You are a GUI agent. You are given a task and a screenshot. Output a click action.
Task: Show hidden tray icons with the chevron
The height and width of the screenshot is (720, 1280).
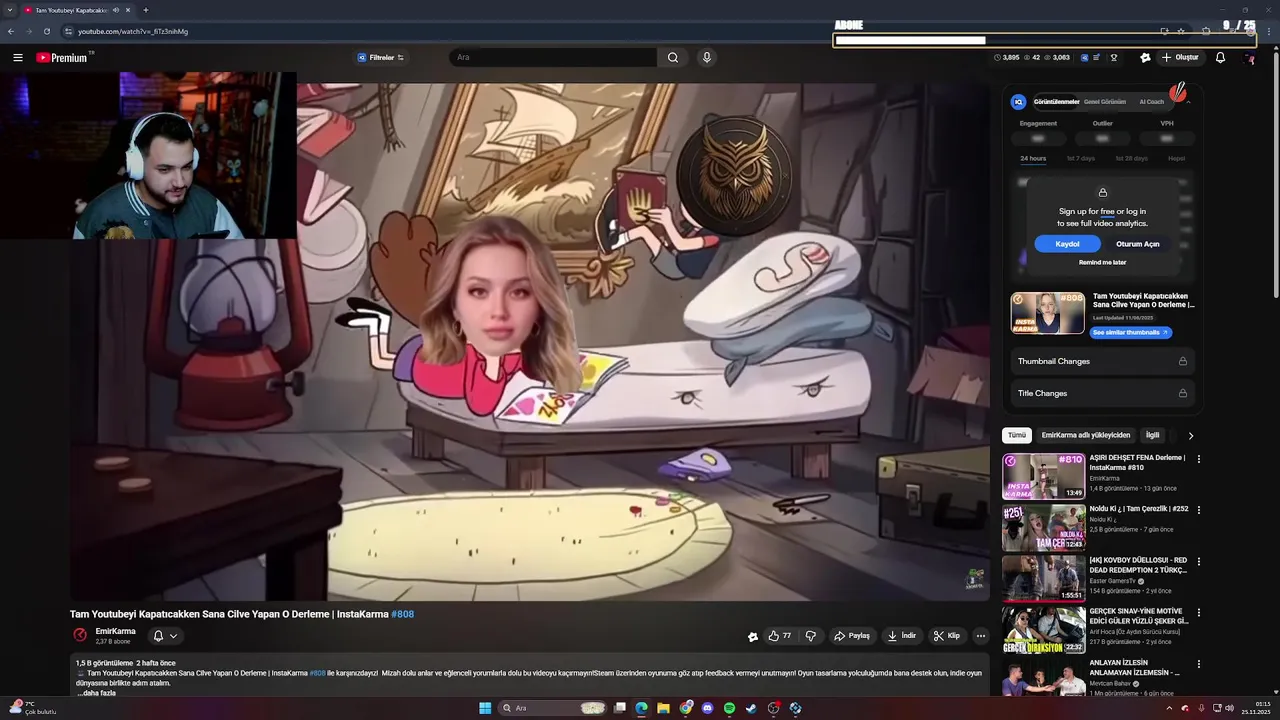[x=1169, y=708]
